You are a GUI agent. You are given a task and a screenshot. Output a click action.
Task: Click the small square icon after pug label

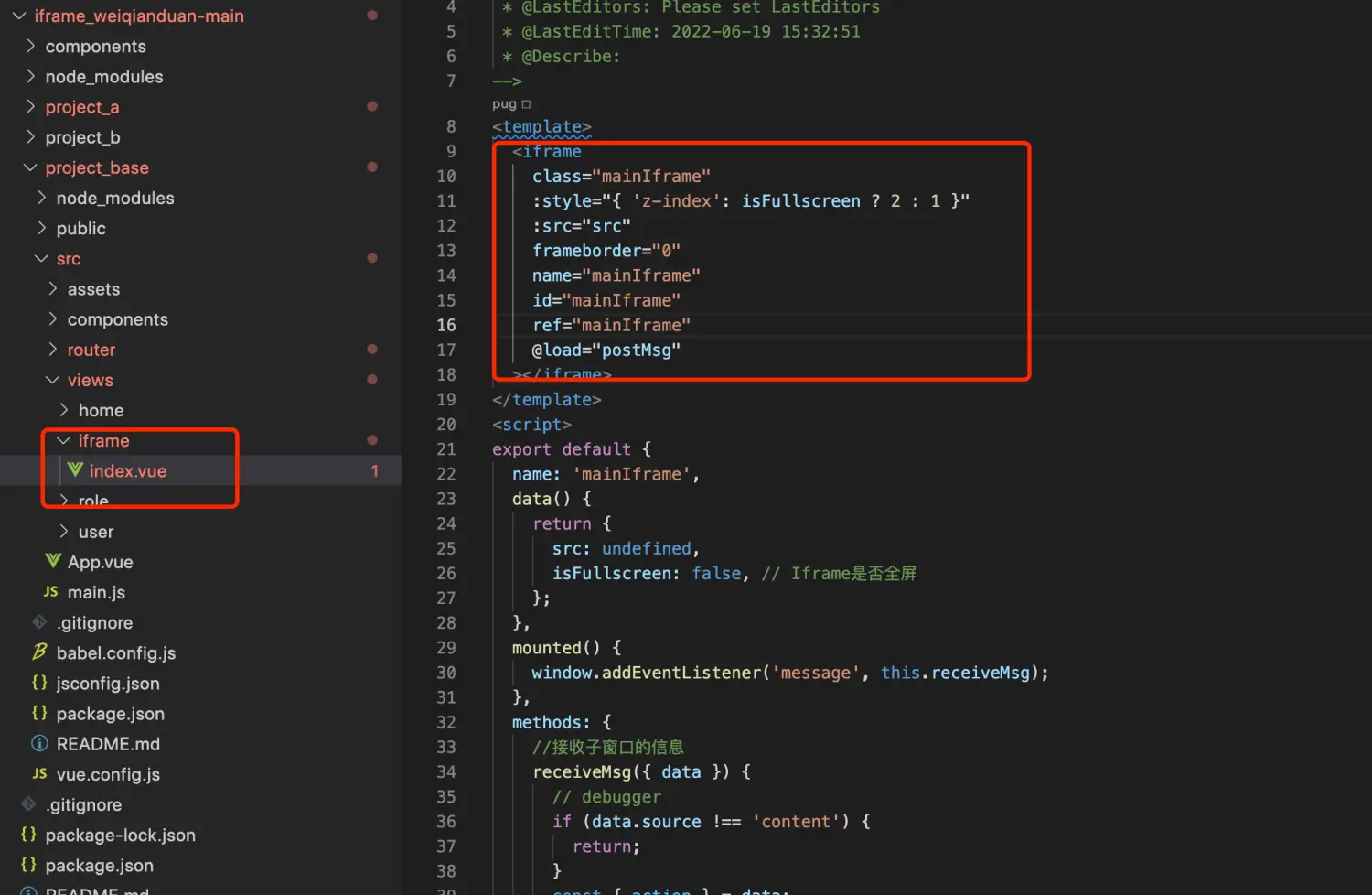526,104
